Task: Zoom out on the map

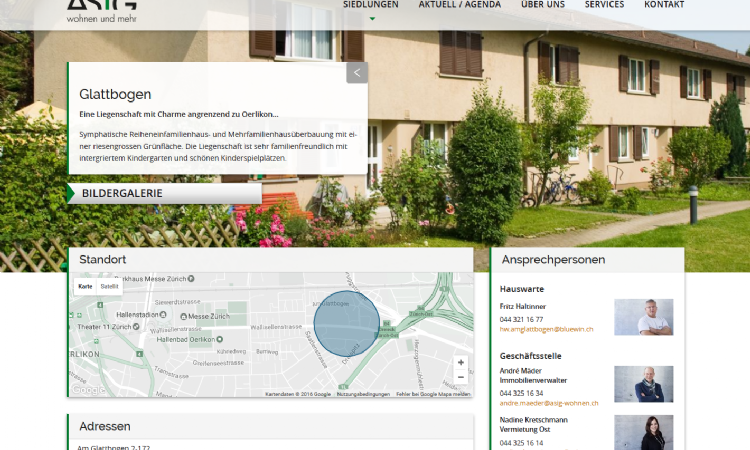Action: point(460,377)
